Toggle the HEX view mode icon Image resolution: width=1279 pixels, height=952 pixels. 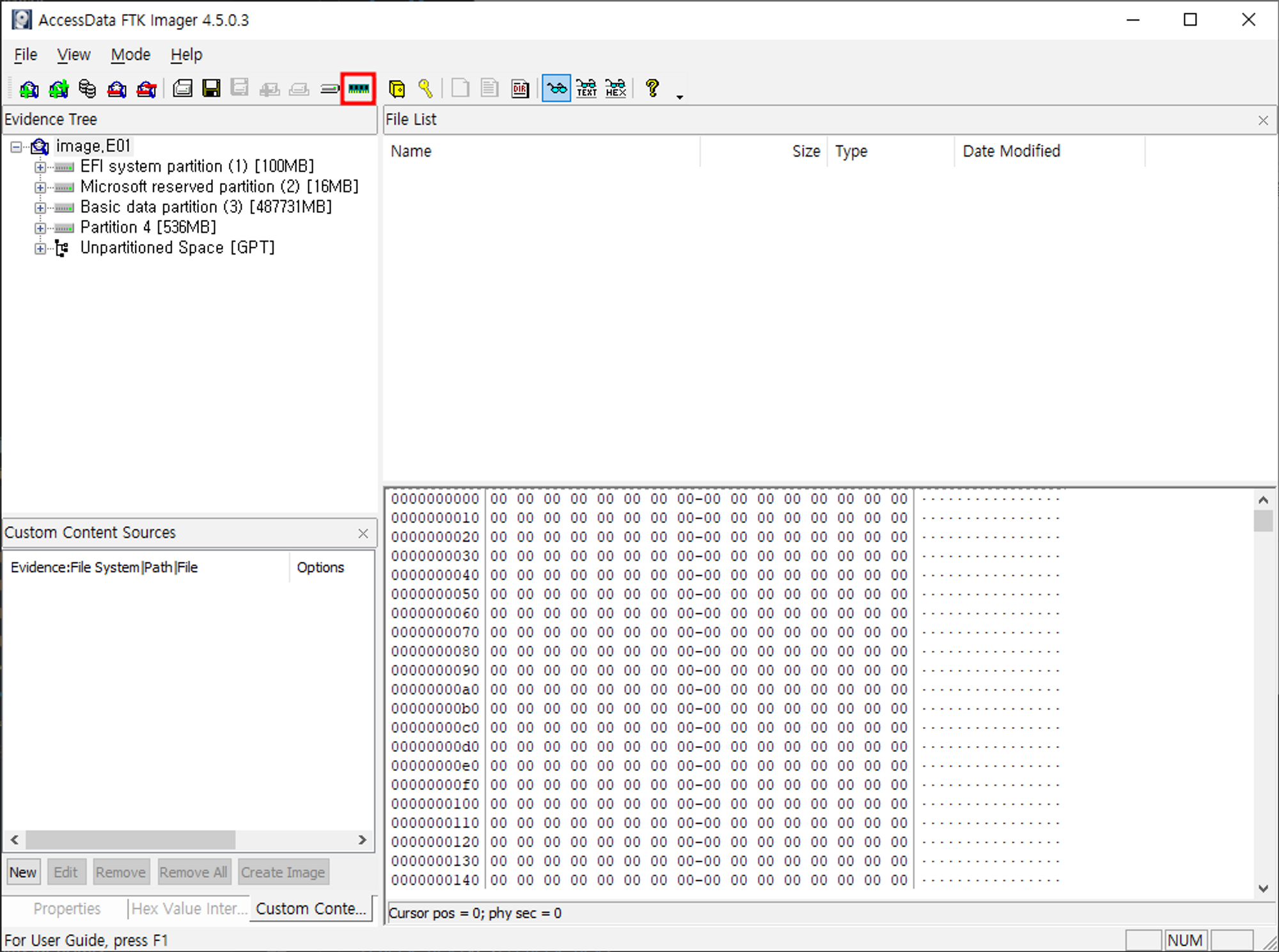tap(616, 88)
